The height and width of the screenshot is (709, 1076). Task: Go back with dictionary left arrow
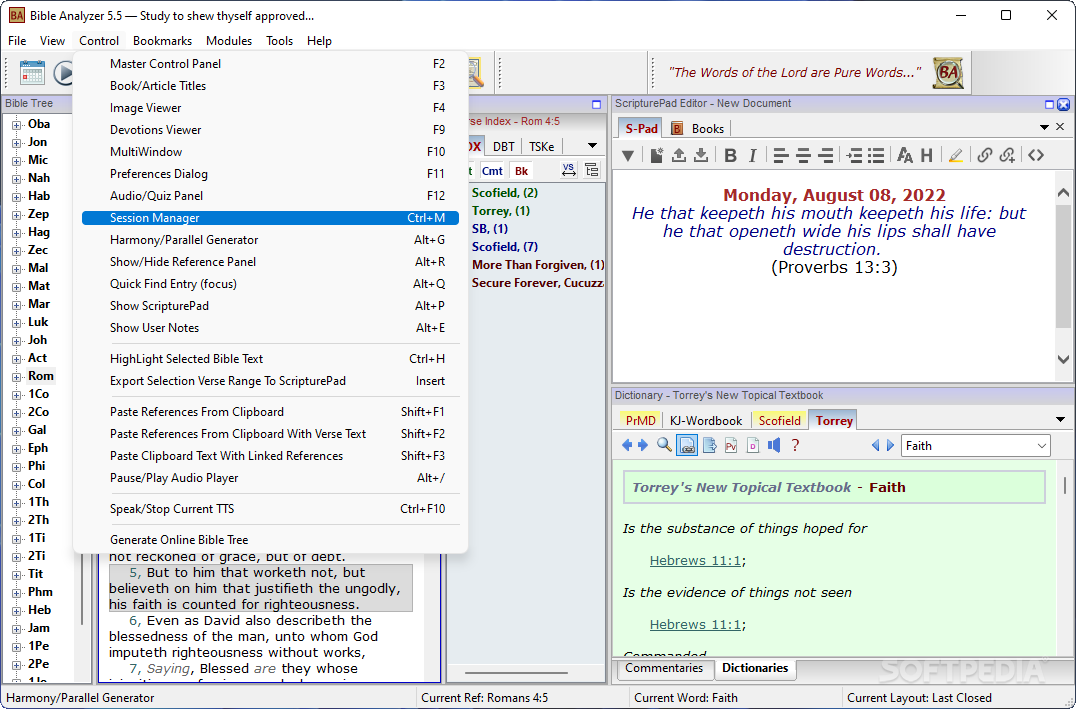[x=627, y=445]
